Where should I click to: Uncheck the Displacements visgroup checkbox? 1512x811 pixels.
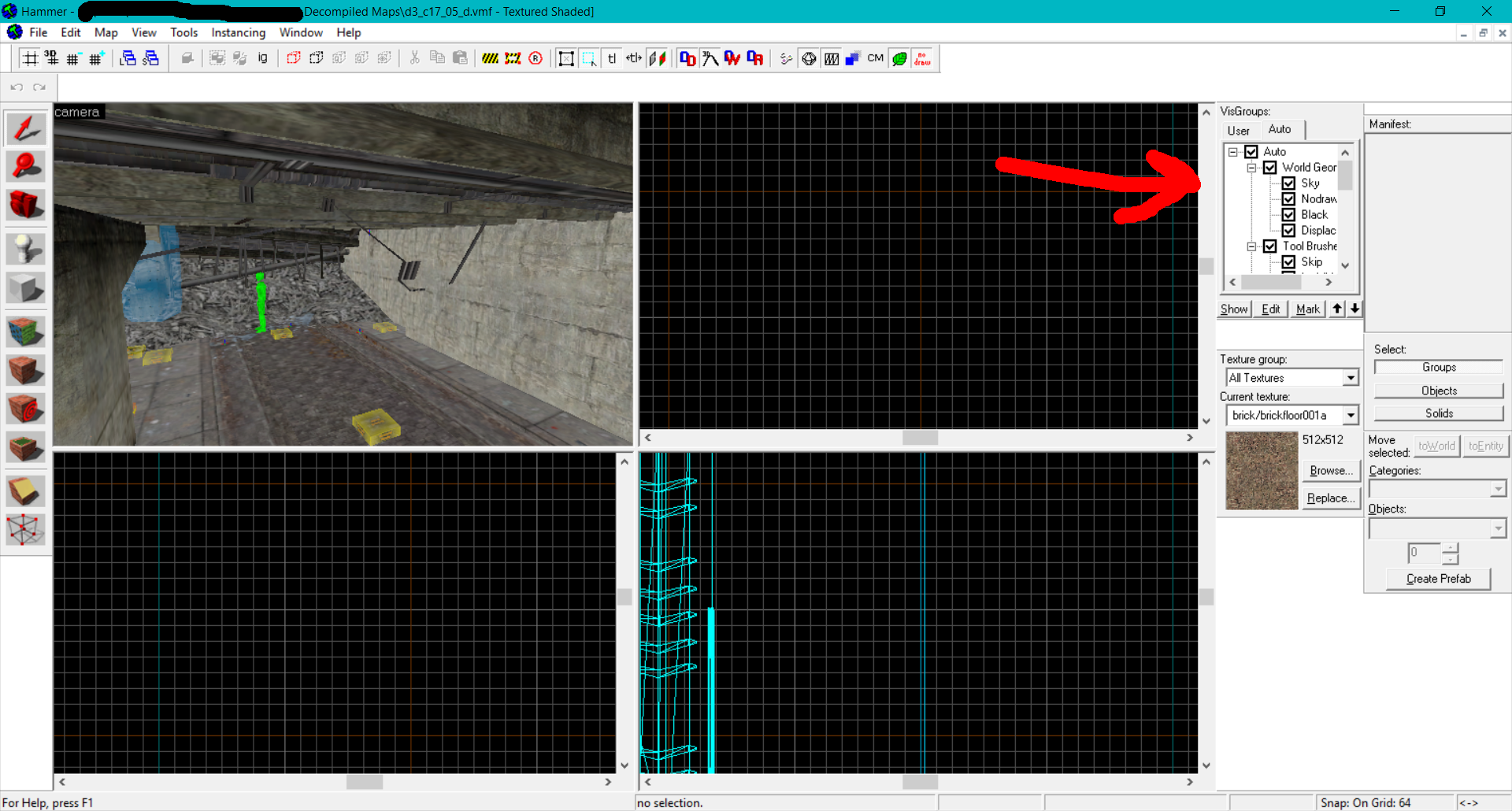(x=1289, y=231)
